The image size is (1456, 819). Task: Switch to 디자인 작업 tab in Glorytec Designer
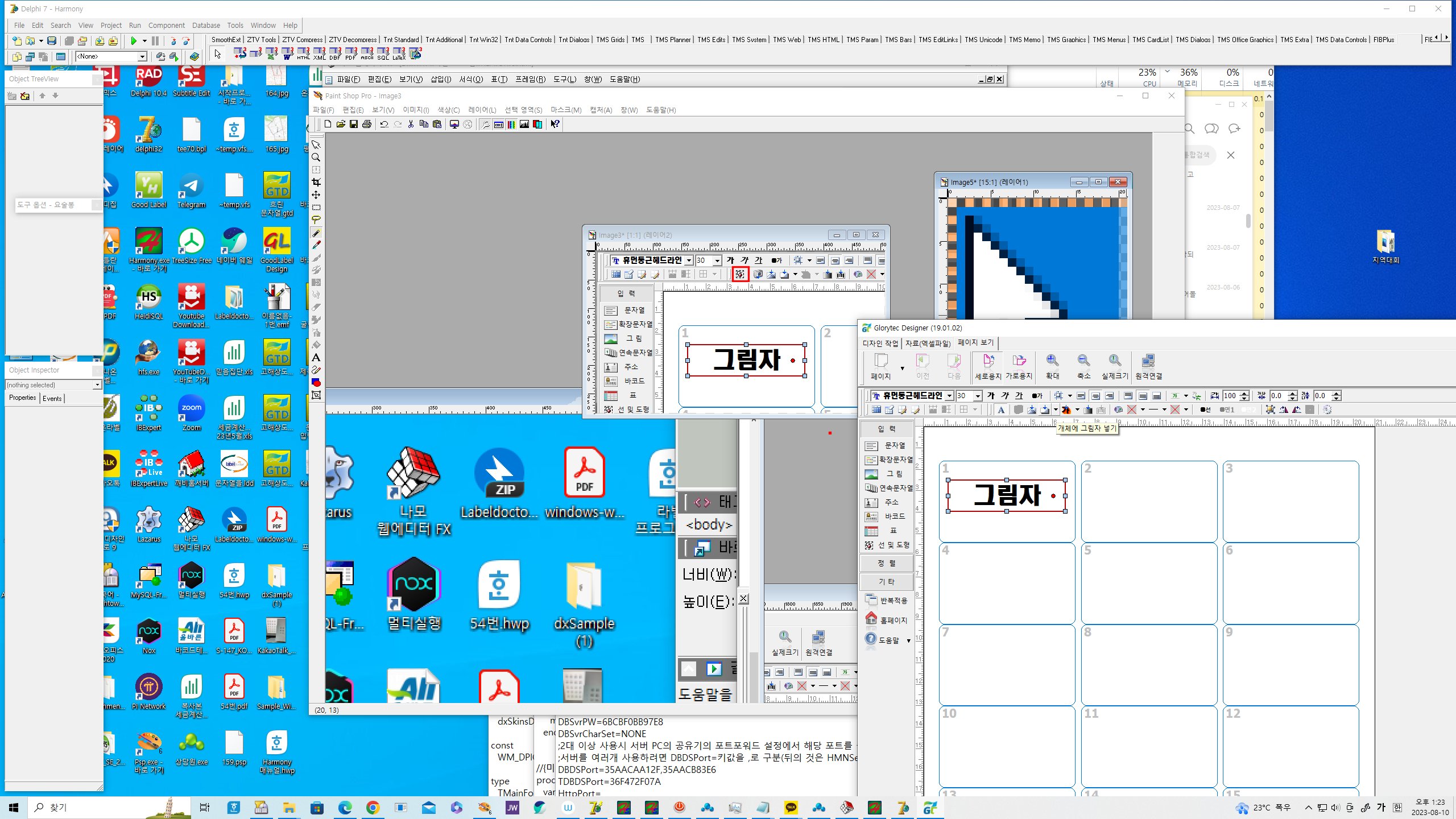coord(880,343)
